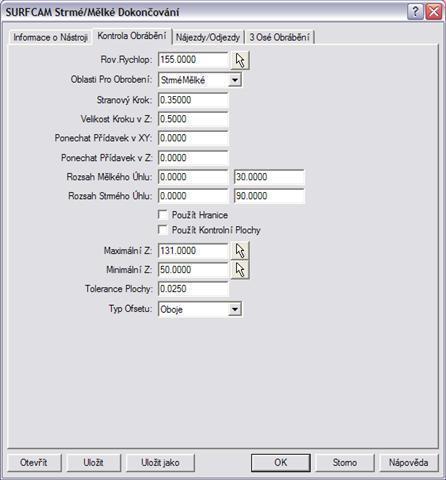Click Rozsah Strmého Úhlu minimum field
This screenshot has height=480, width=446.
193,196
